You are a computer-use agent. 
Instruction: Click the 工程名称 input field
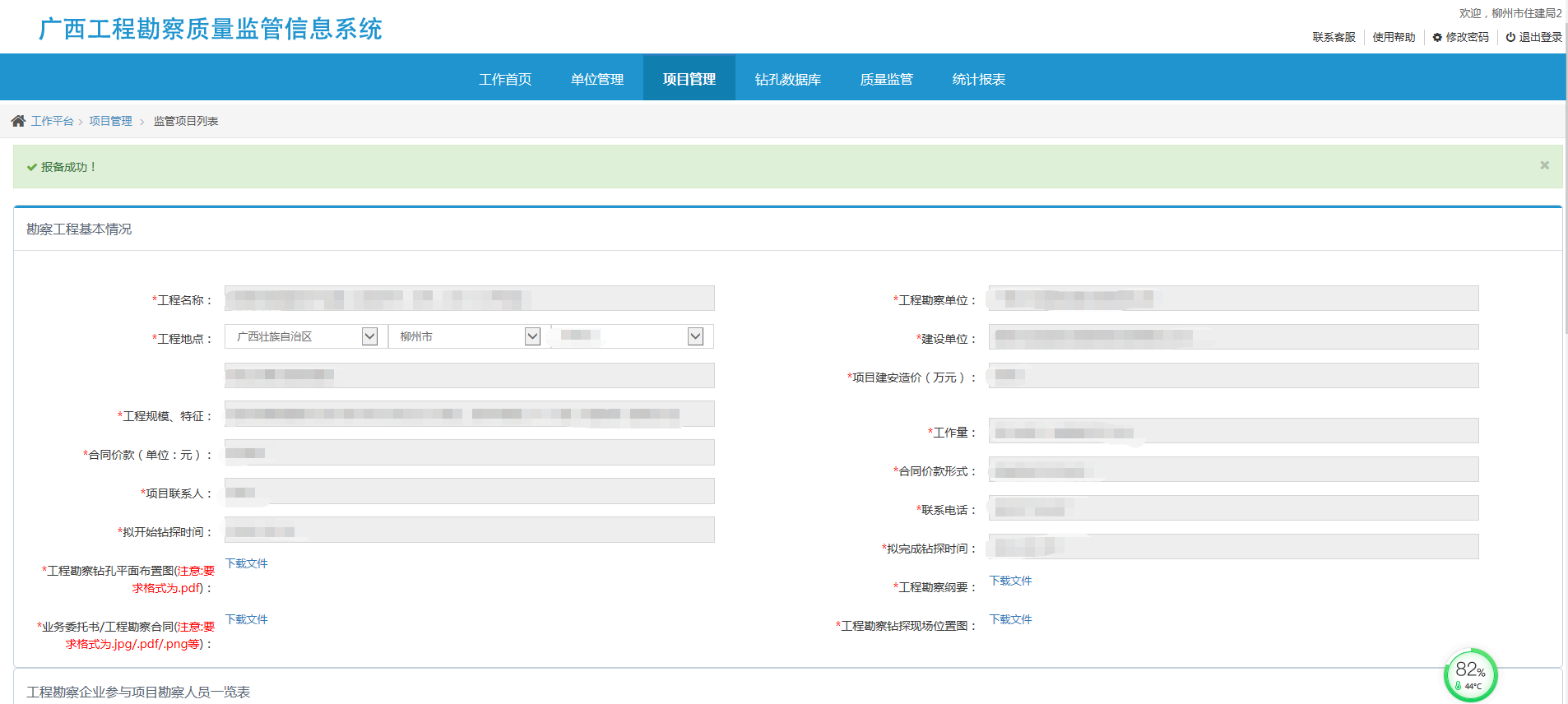click(x=469, y=298)
